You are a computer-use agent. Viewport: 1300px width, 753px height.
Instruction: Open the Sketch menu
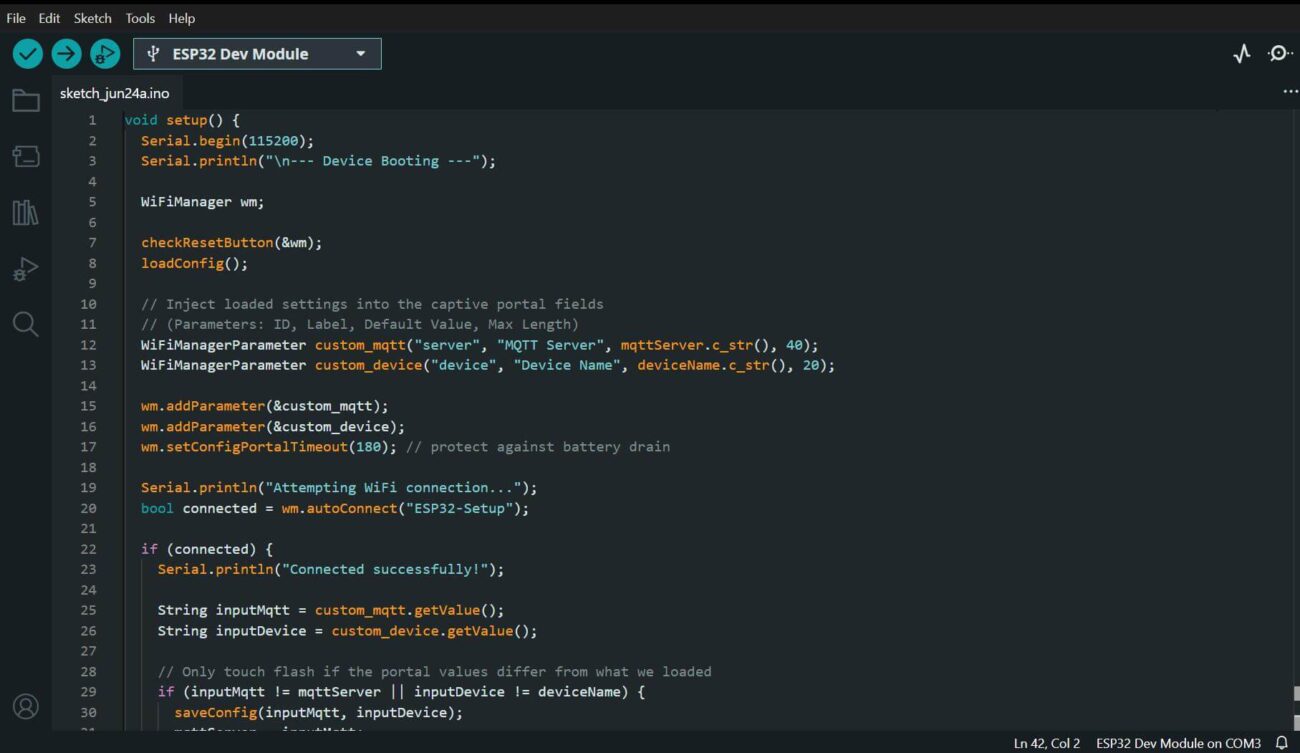click(93, 18)
